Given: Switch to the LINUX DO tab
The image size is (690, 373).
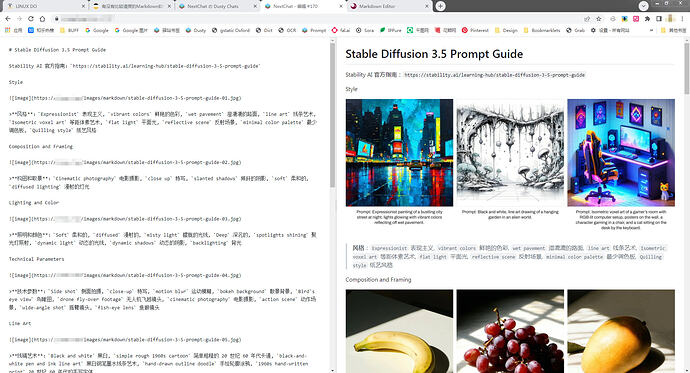Looking at the screenshot, I should [44, 6].
